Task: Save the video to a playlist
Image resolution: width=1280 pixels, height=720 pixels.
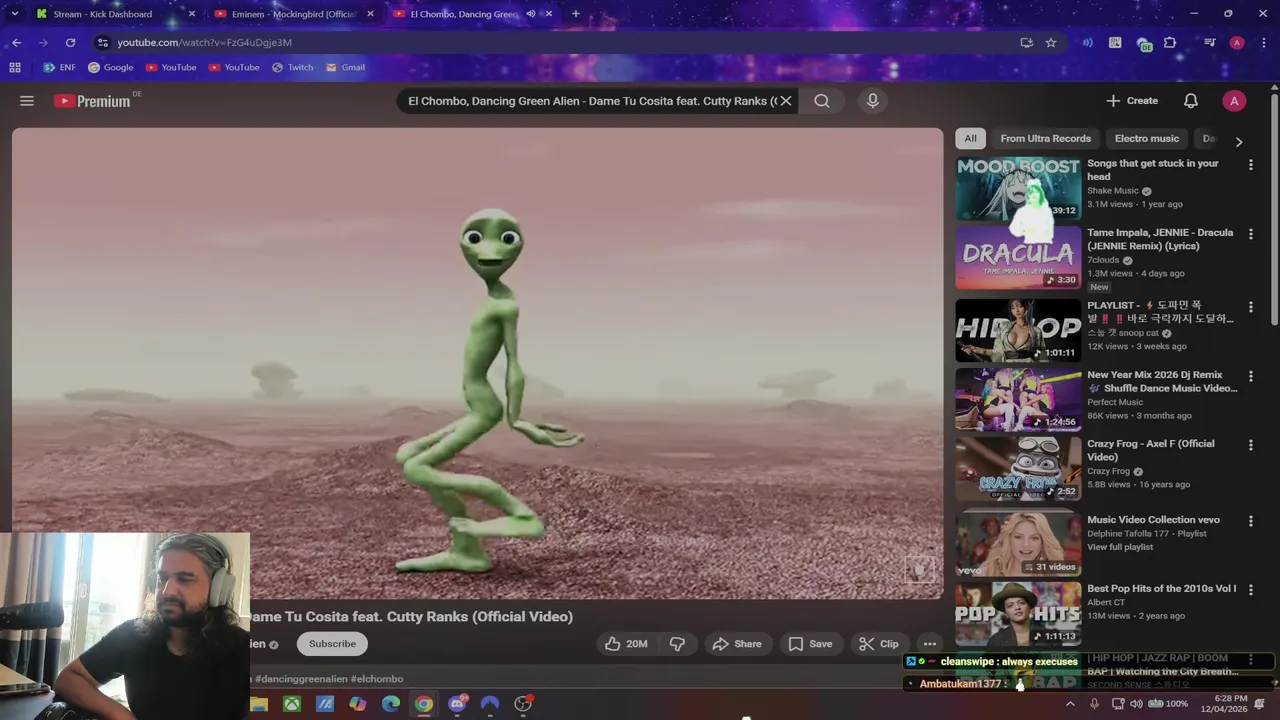Action: (x=810, y=644)
